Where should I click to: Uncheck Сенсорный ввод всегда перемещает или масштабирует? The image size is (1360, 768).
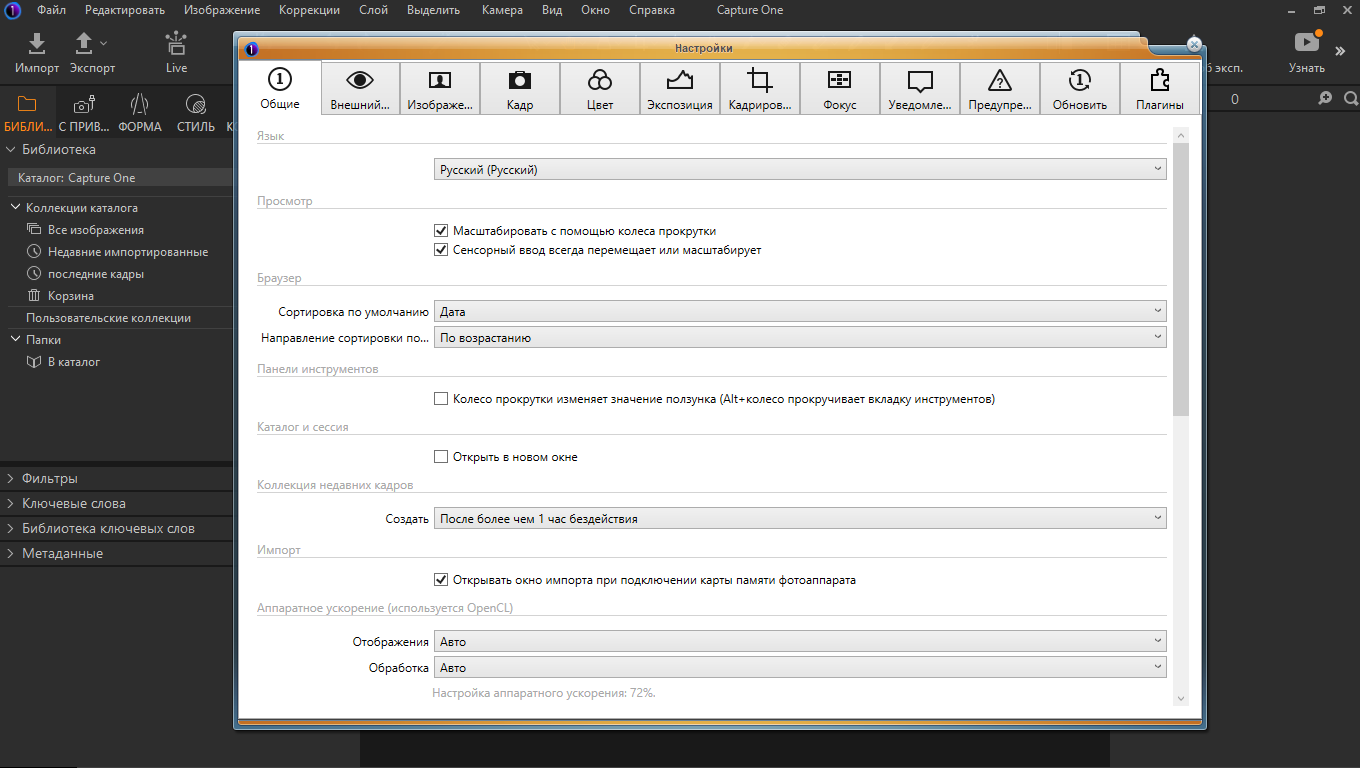pyautogui.click(x=441, y=250)
